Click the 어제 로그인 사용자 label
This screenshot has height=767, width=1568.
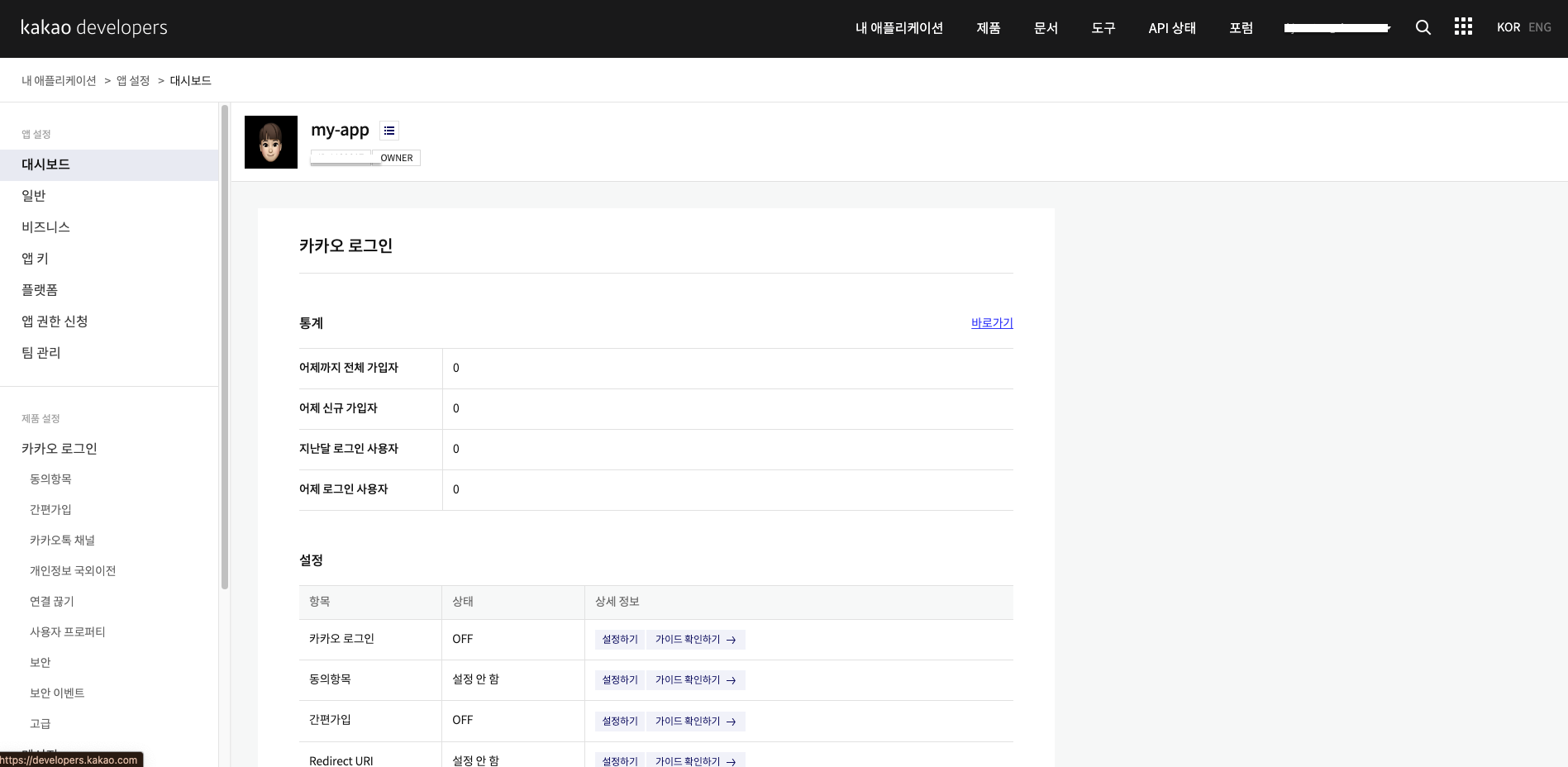tap(344, 489)
